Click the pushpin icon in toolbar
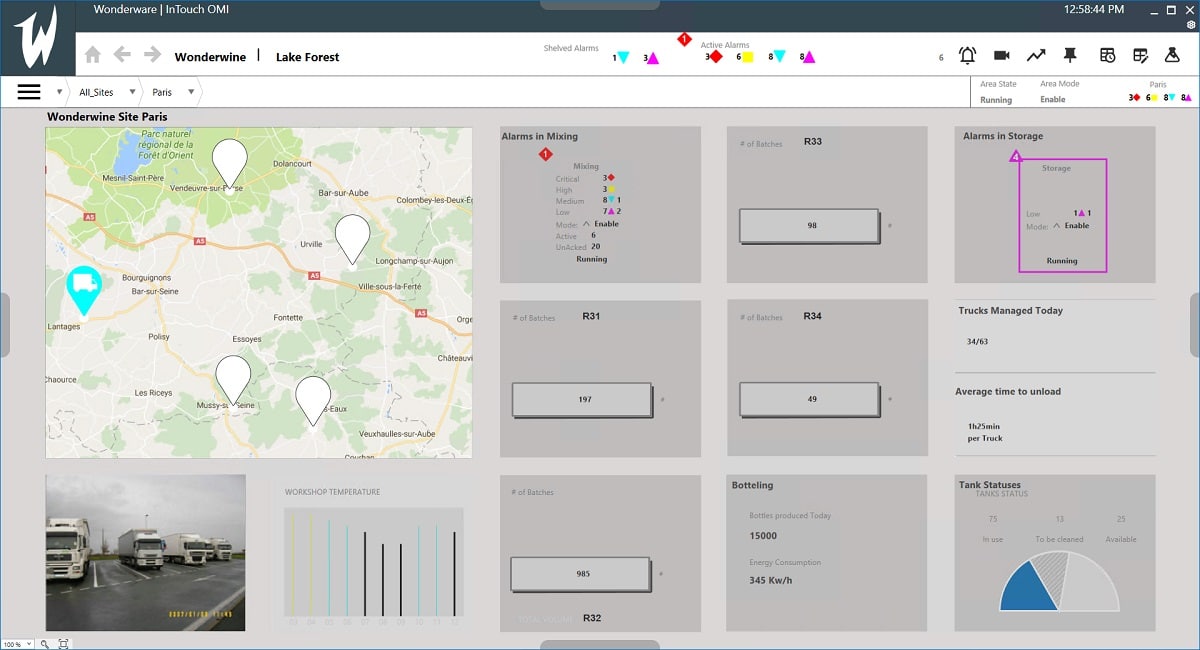The width and height of the screenshot is (1200, 650). (x=1070, y=56)
